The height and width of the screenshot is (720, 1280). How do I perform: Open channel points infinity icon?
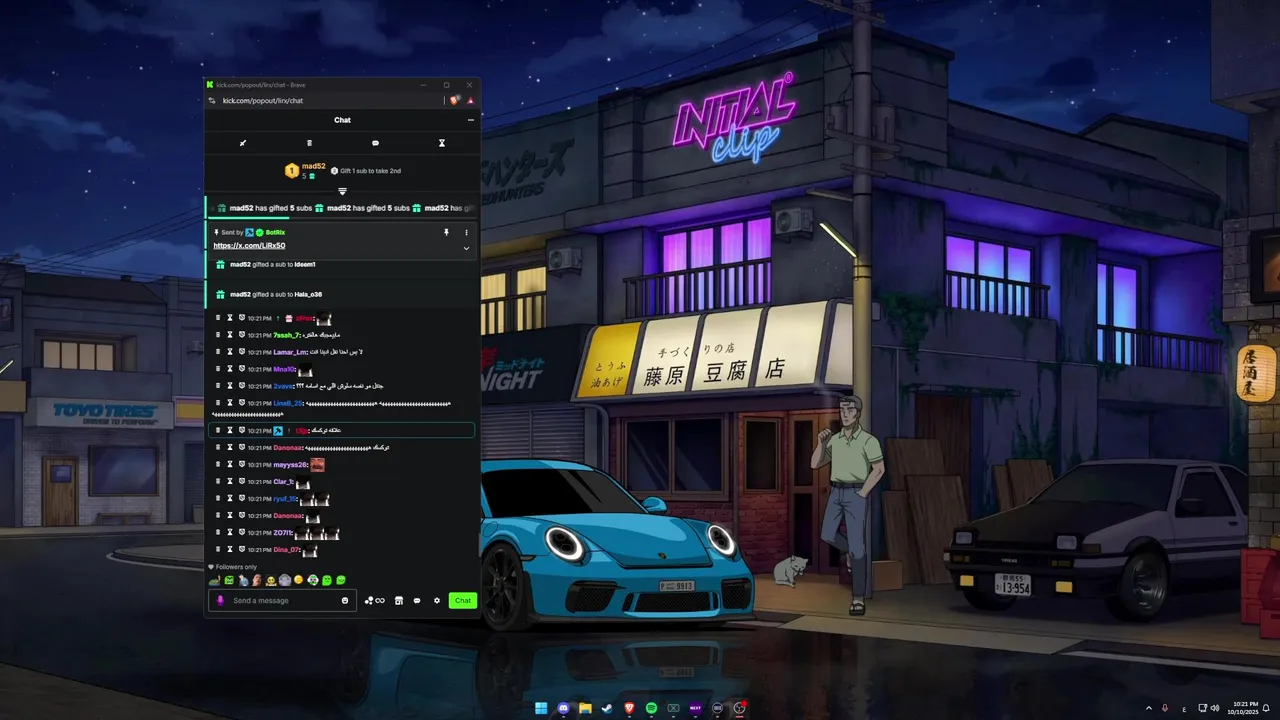point(375,601)
